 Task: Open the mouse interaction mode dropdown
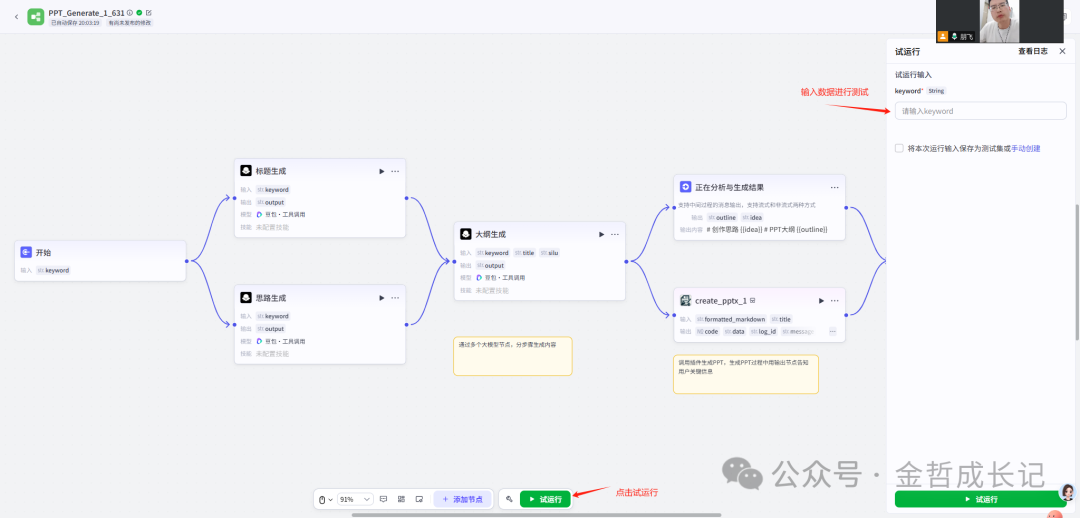click(x=325, y=499)
